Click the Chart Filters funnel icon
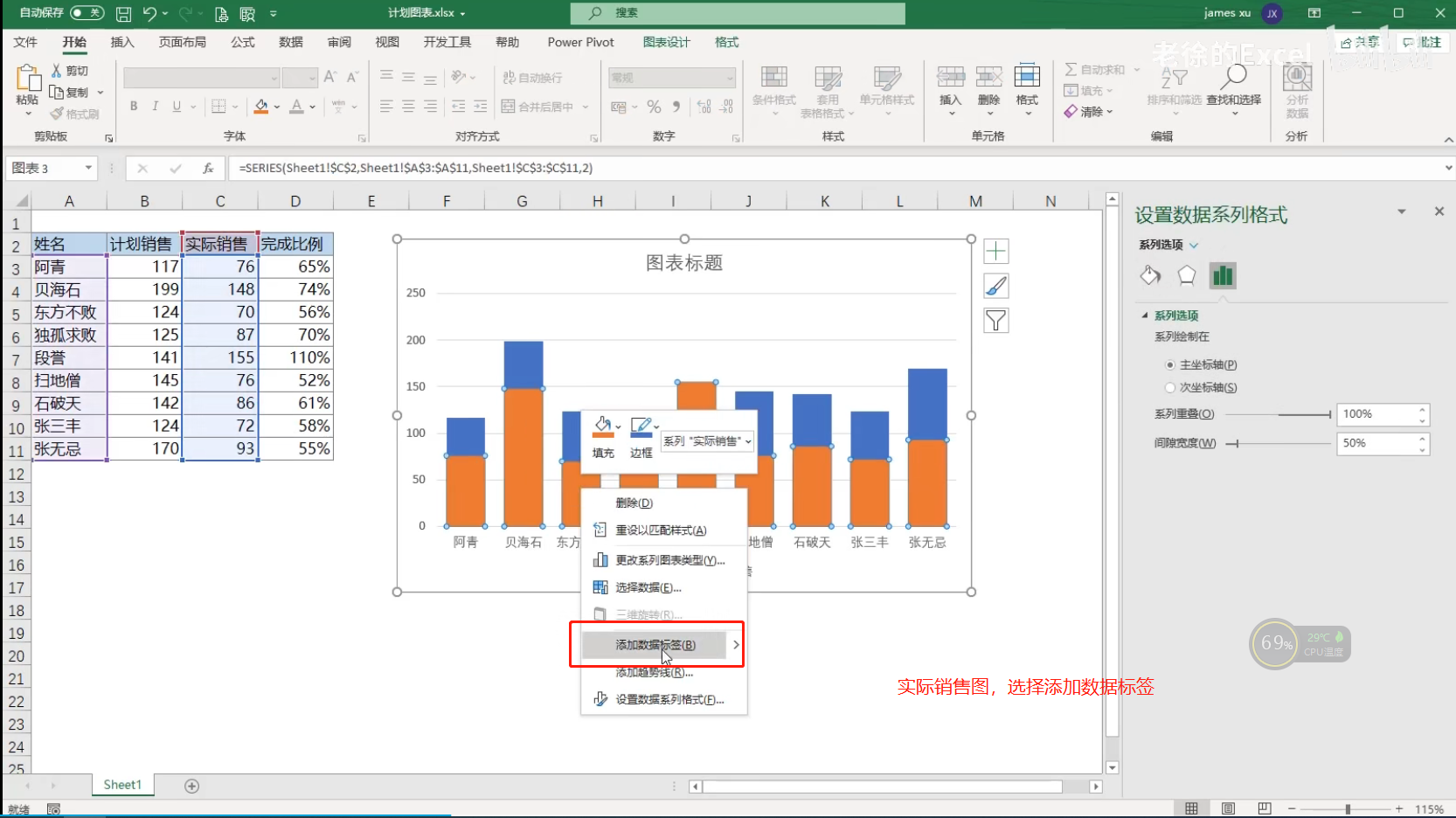This screenshot has height=818, width=1456. point(996,321)
